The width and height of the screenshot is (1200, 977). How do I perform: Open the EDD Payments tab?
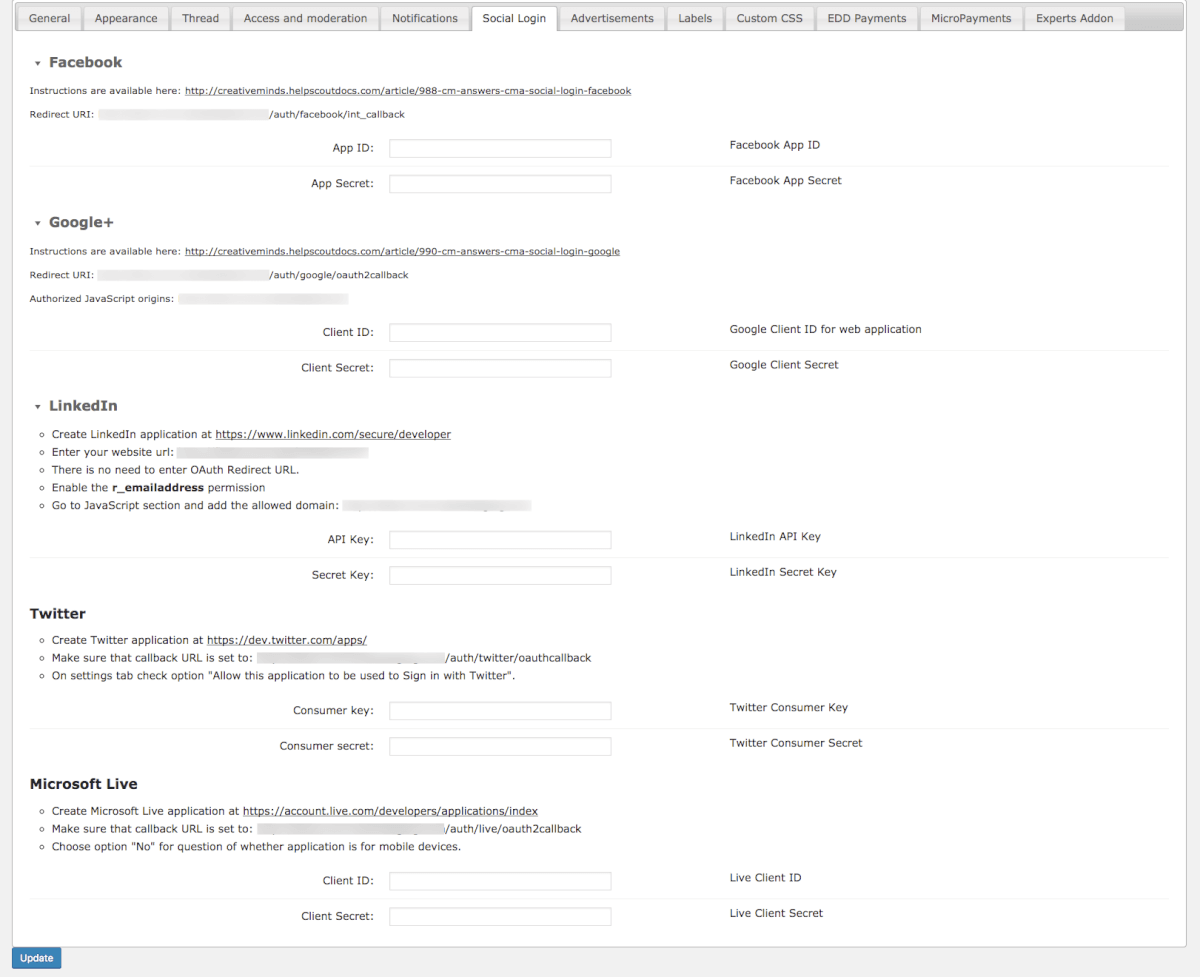click(866, 18)
